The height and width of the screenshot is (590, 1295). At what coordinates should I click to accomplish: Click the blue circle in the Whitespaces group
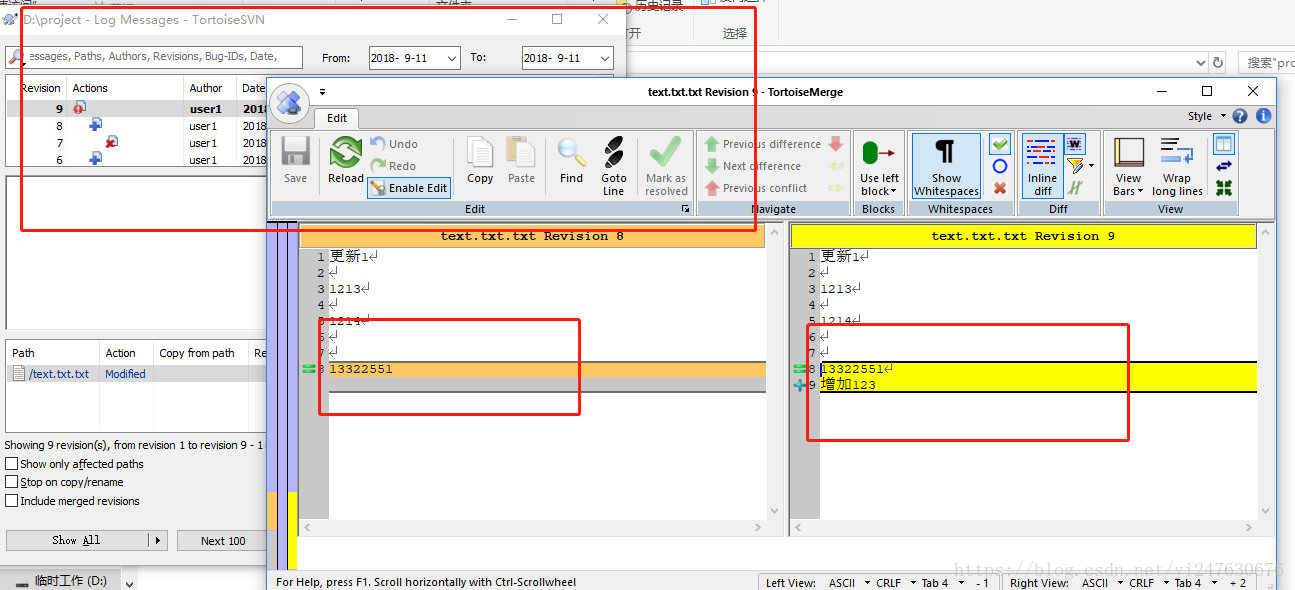(x=1000, y=166)
